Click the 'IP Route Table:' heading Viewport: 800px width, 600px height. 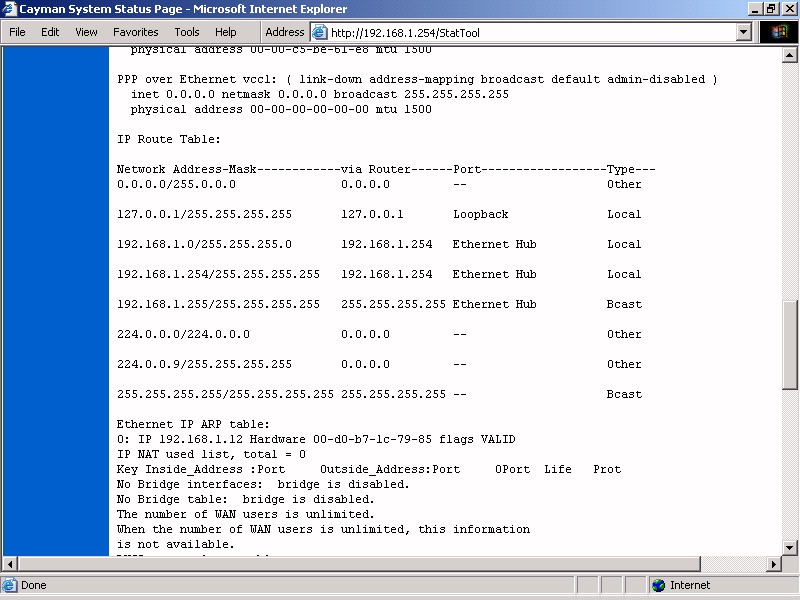pos(168,139)
